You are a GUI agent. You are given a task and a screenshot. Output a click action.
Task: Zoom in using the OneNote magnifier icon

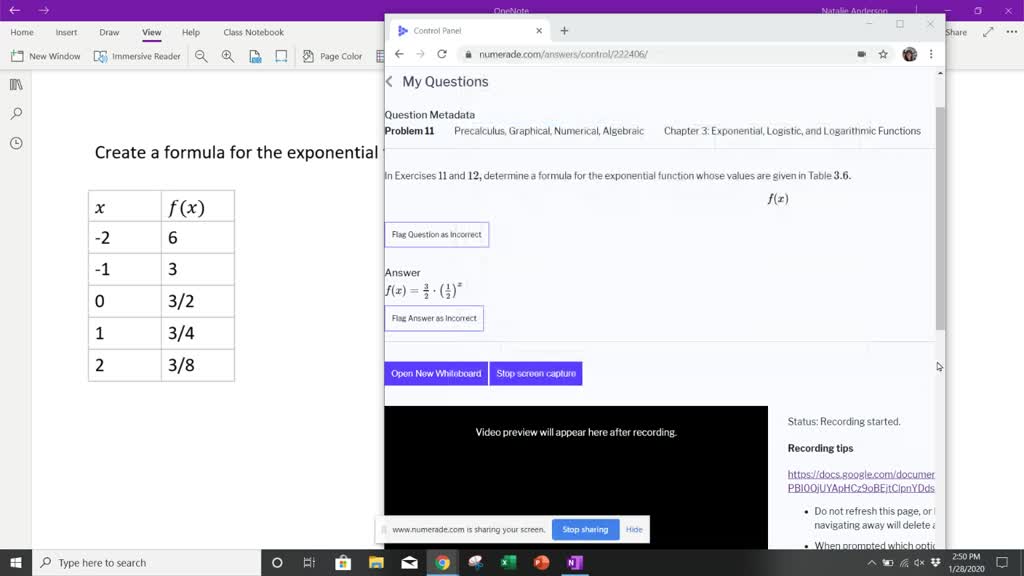[x=227, y=56]
